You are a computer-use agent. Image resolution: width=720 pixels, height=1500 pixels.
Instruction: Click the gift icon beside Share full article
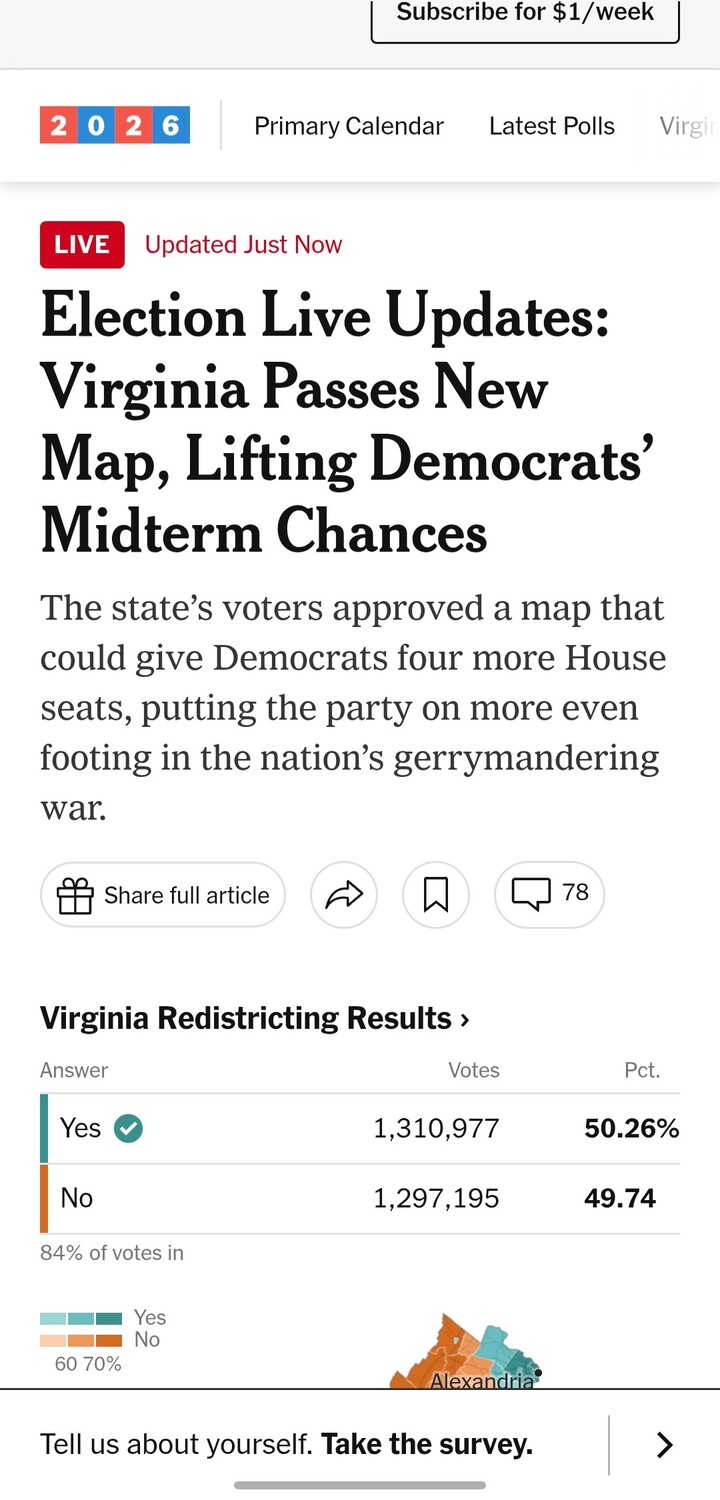(75, 896)
